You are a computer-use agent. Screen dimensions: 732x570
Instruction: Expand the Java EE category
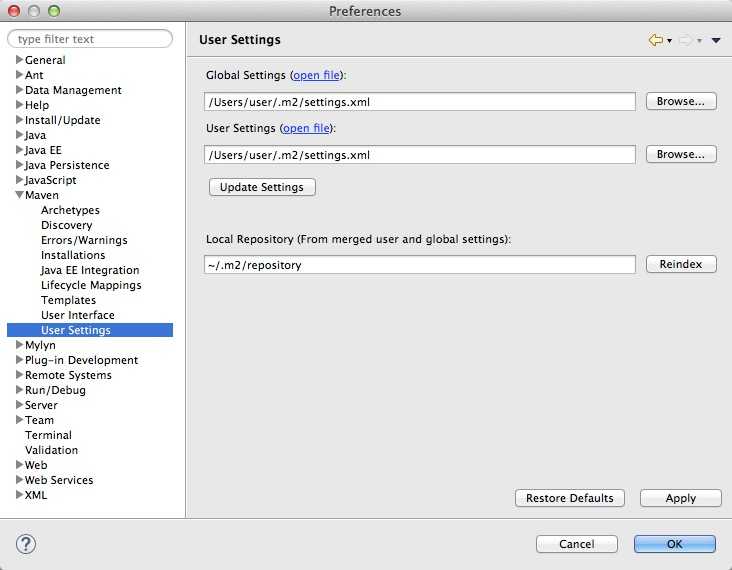coord(19,150)
